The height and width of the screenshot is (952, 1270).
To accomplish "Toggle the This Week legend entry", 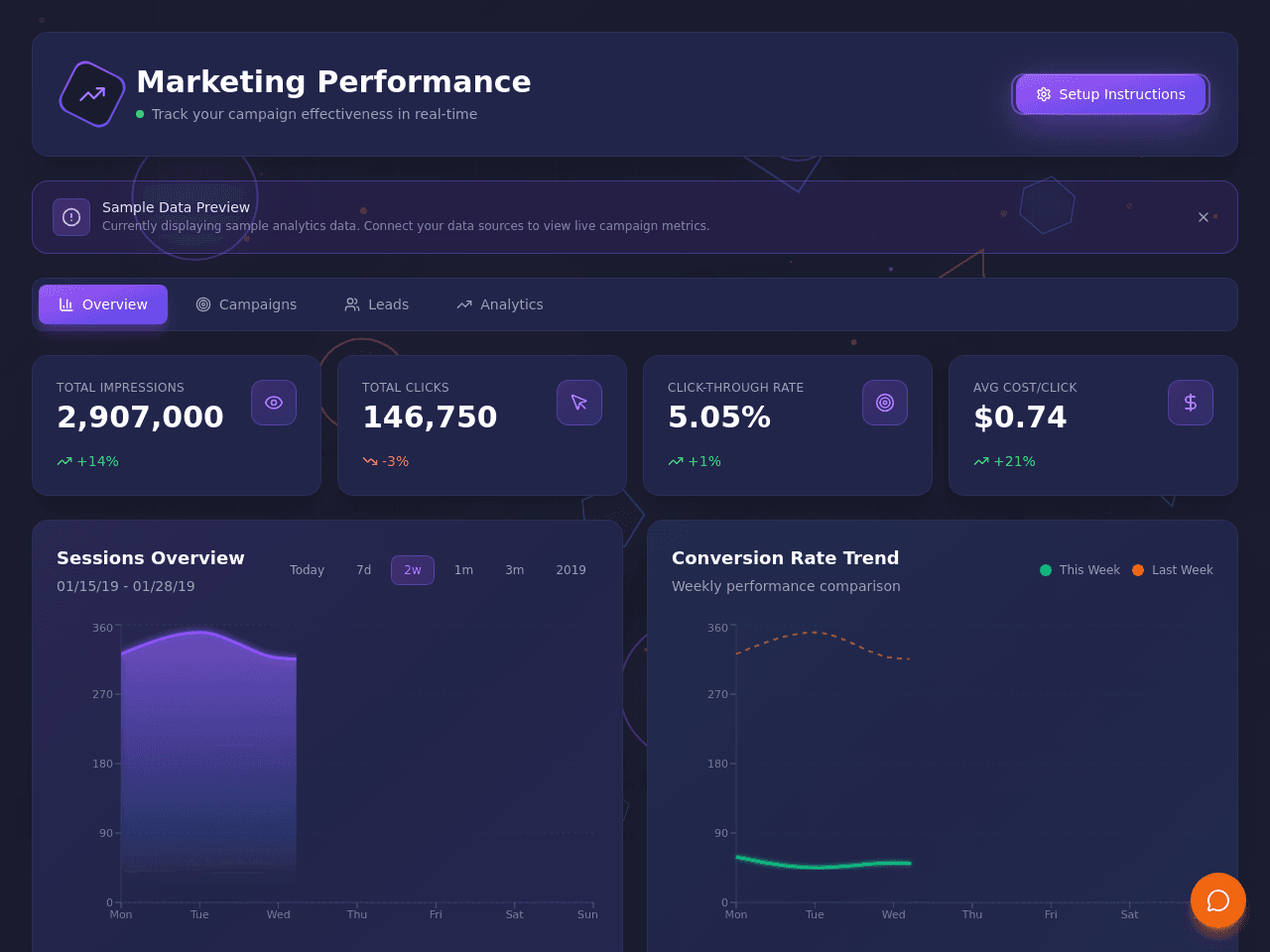I will tap(1079, 570).
